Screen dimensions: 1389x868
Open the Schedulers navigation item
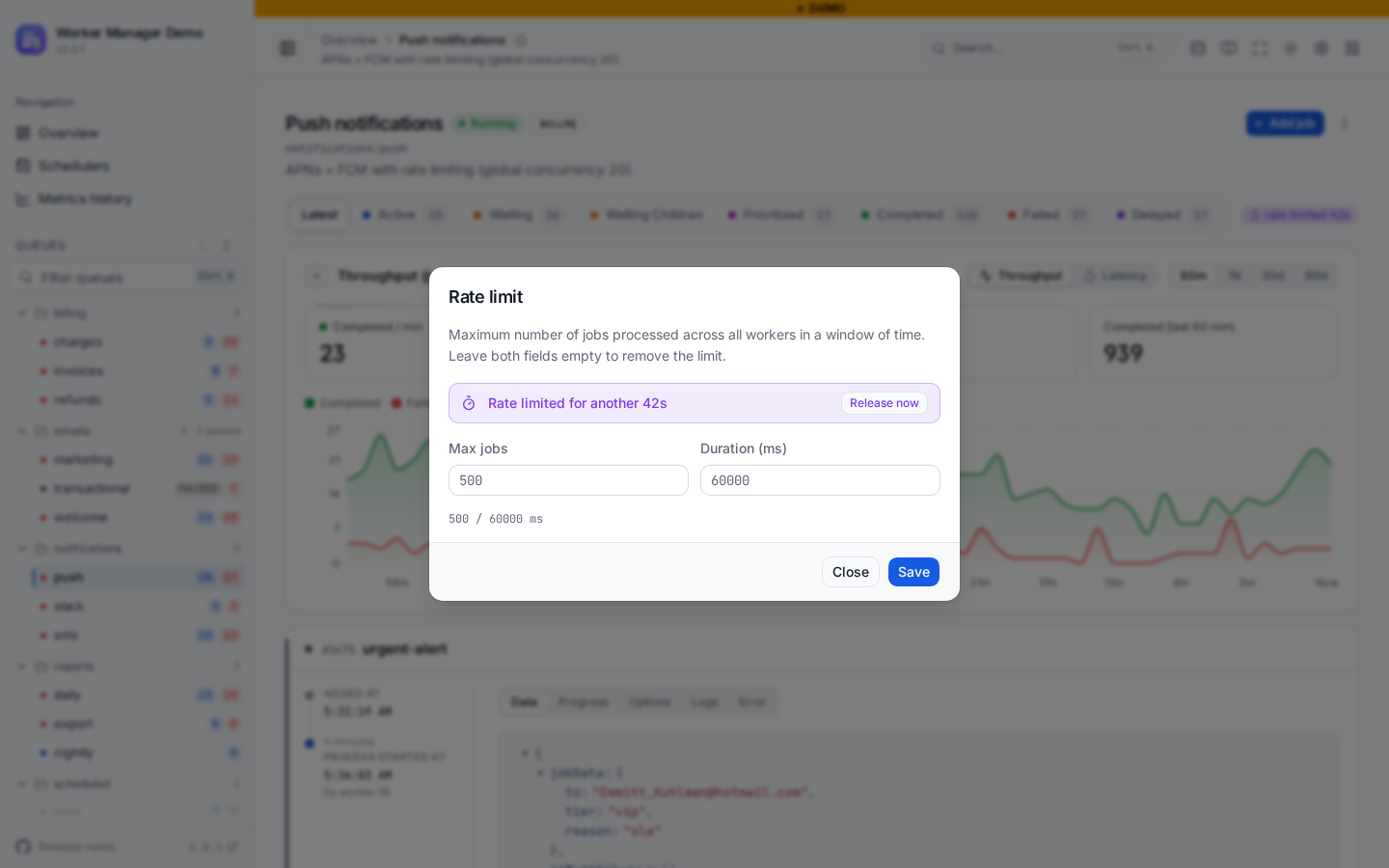click(x=73, y=166)
